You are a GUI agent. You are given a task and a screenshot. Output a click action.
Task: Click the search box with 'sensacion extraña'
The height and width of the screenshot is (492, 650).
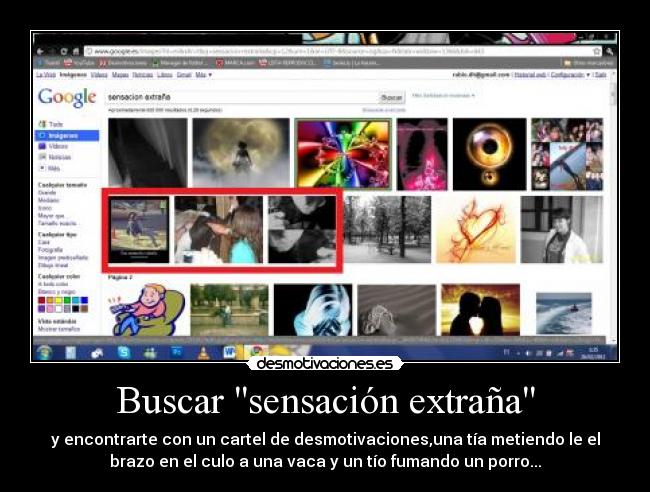tap(242, 97)
